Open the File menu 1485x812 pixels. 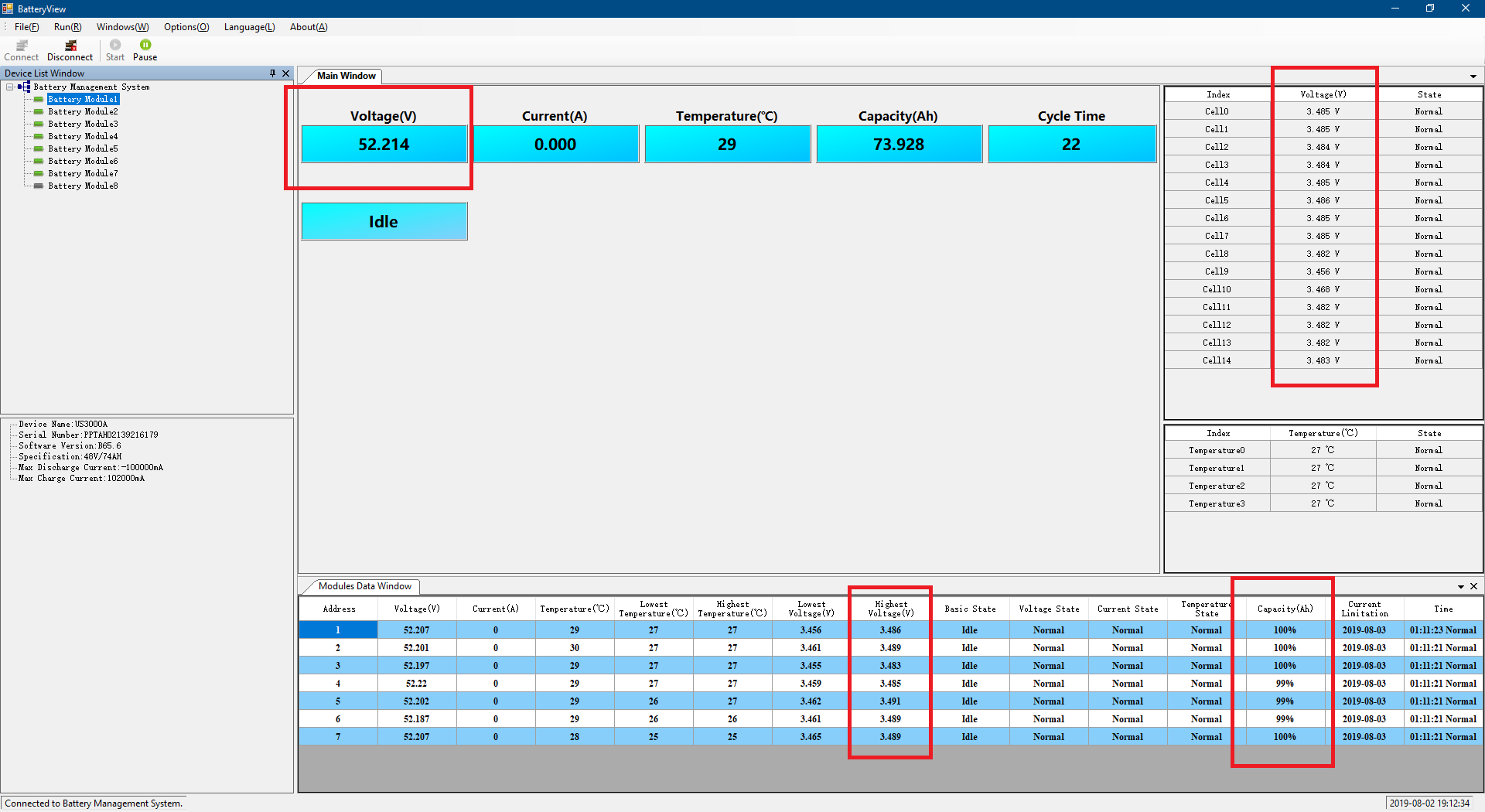pos(26,27)
